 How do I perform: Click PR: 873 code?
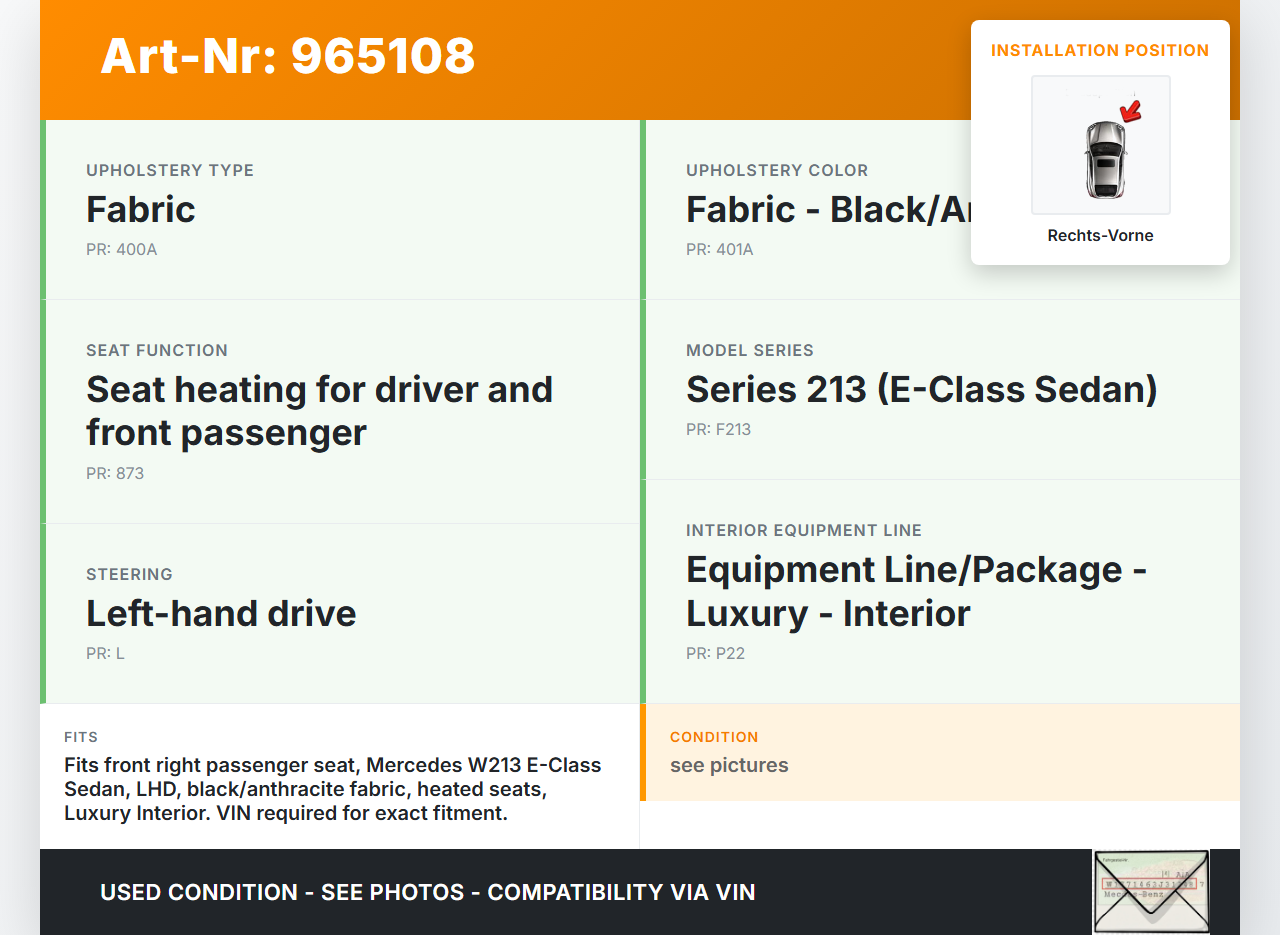point(115,473)
